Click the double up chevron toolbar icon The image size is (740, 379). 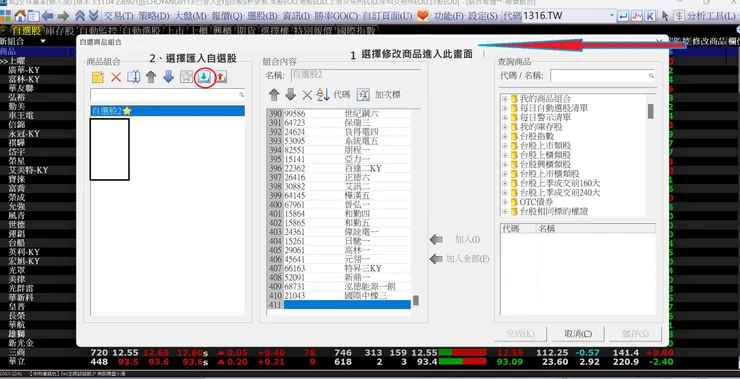[x=80, y=16]
